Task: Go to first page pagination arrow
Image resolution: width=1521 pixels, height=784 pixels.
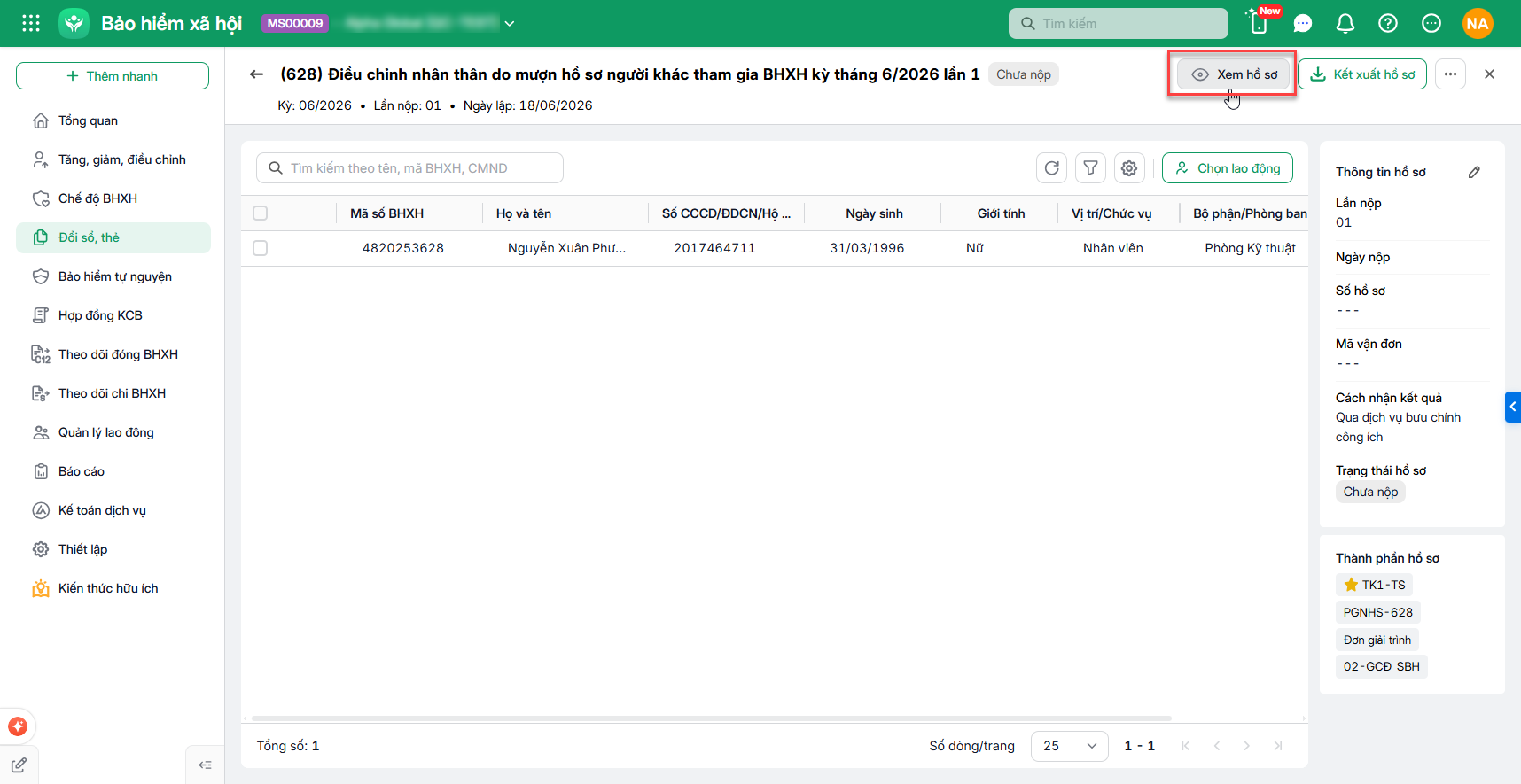Action: point(1186,746)
